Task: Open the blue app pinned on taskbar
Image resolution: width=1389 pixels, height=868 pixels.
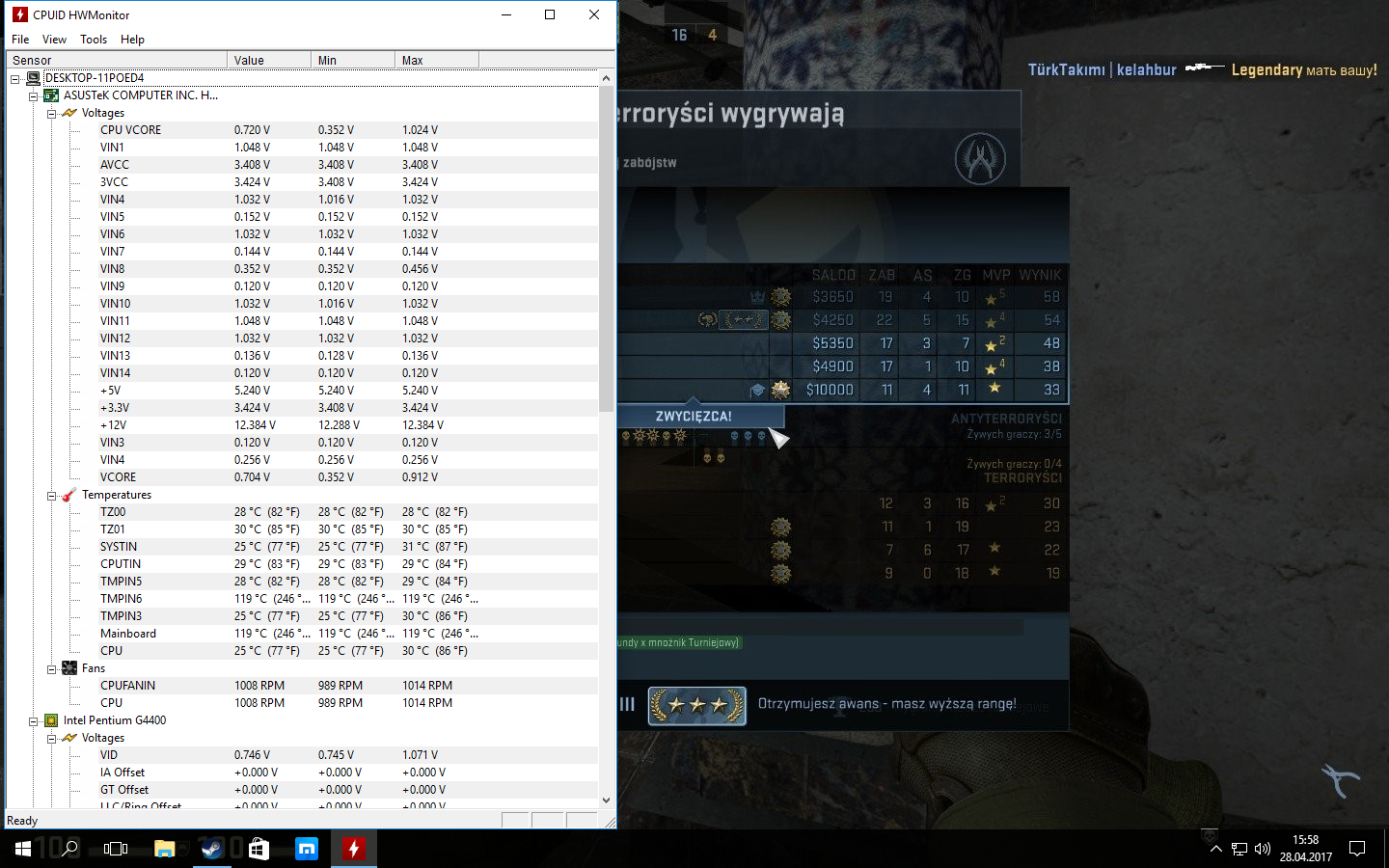Action: pos(306,849)
